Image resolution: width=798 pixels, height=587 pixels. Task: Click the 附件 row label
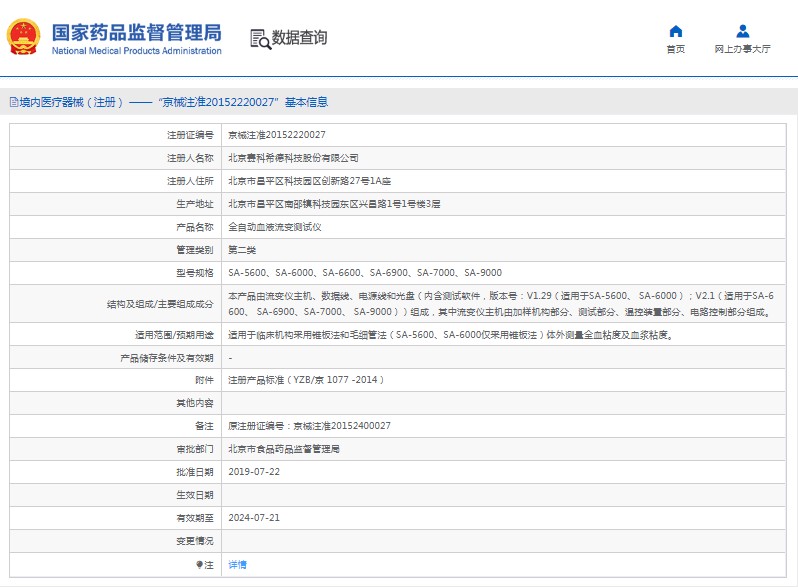[x=204, y=380]
